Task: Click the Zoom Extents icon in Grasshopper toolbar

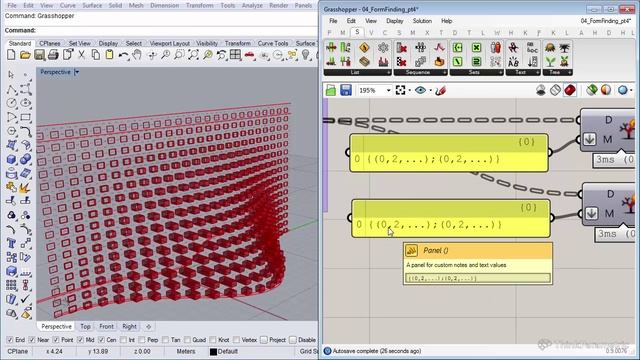Action: [x=400, y=90]
